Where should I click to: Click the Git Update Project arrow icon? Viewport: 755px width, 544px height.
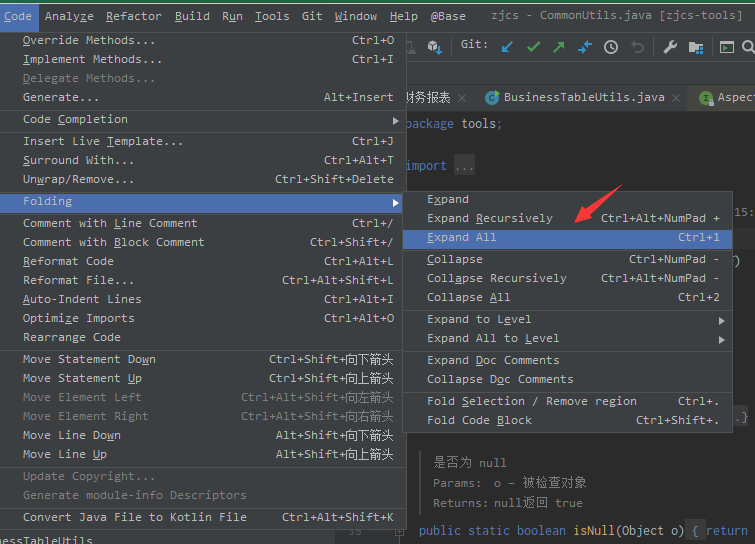pos(507,47)
